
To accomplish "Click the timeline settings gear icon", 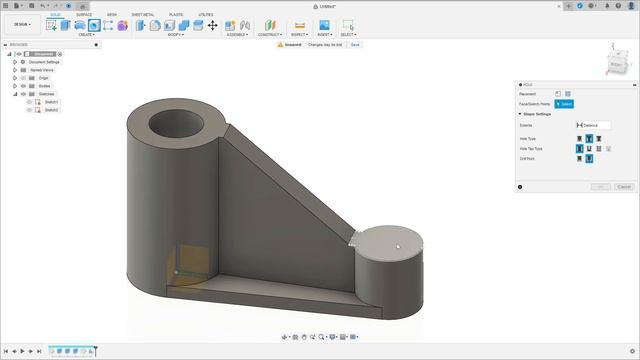I will [632, 351].
